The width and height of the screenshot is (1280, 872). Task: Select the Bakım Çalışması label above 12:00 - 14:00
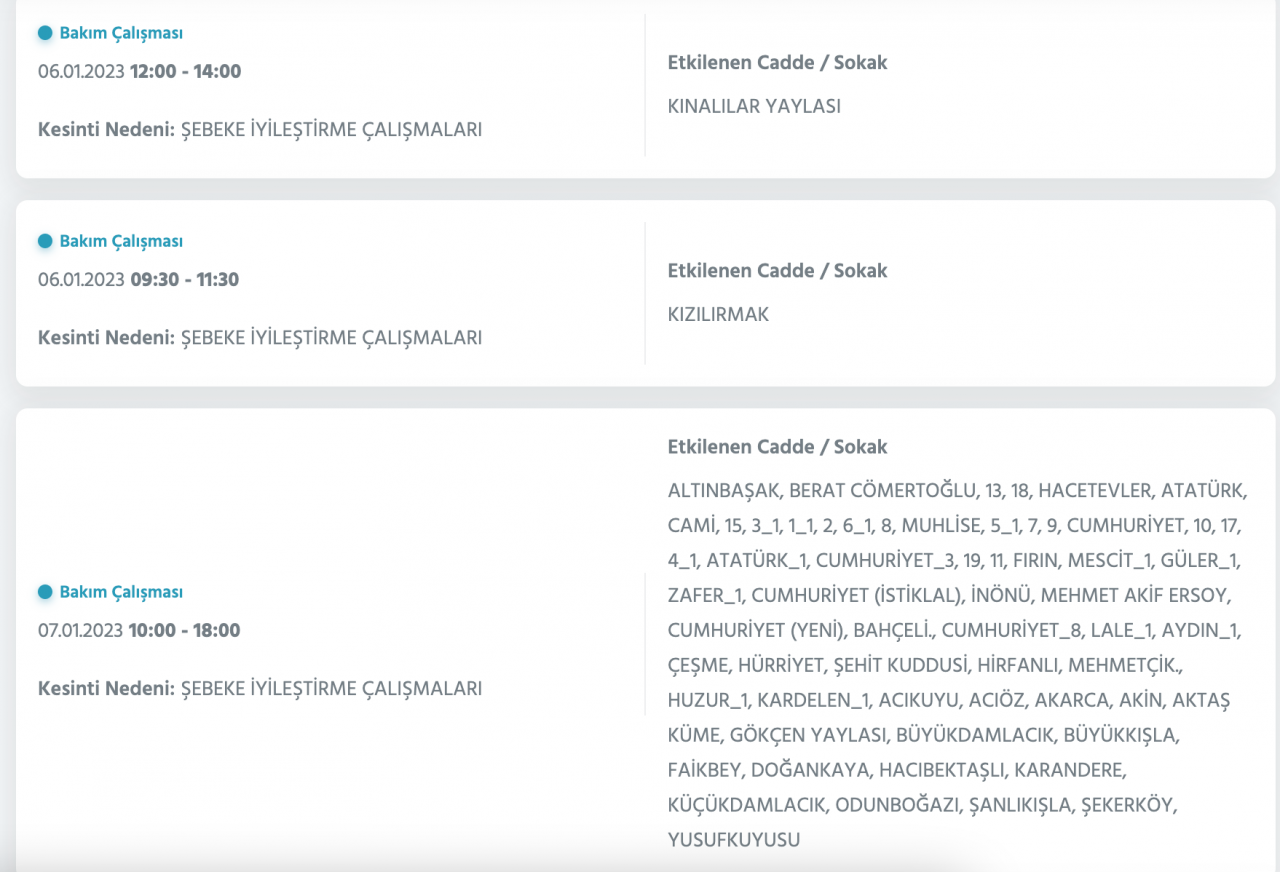tap(121, 33)
